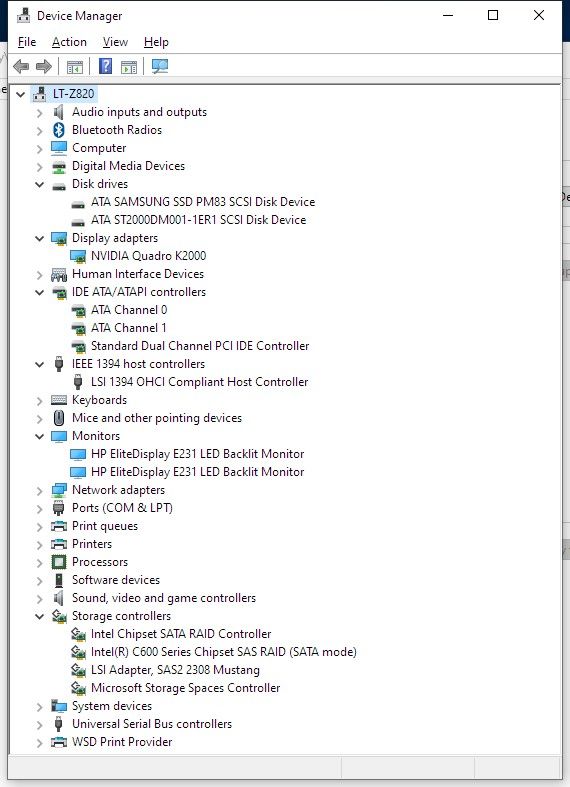Select the LT-Z820 computer name

pyautogui.click(x=73, y=94)
